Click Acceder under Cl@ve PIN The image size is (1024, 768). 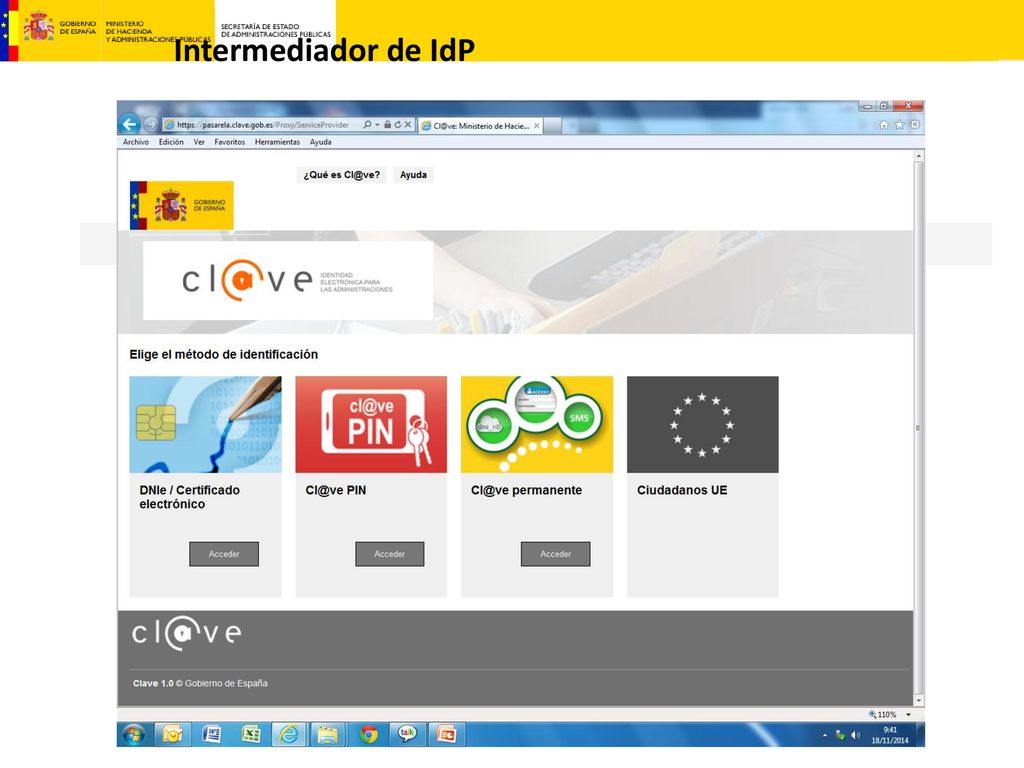(x=390, y=554)
